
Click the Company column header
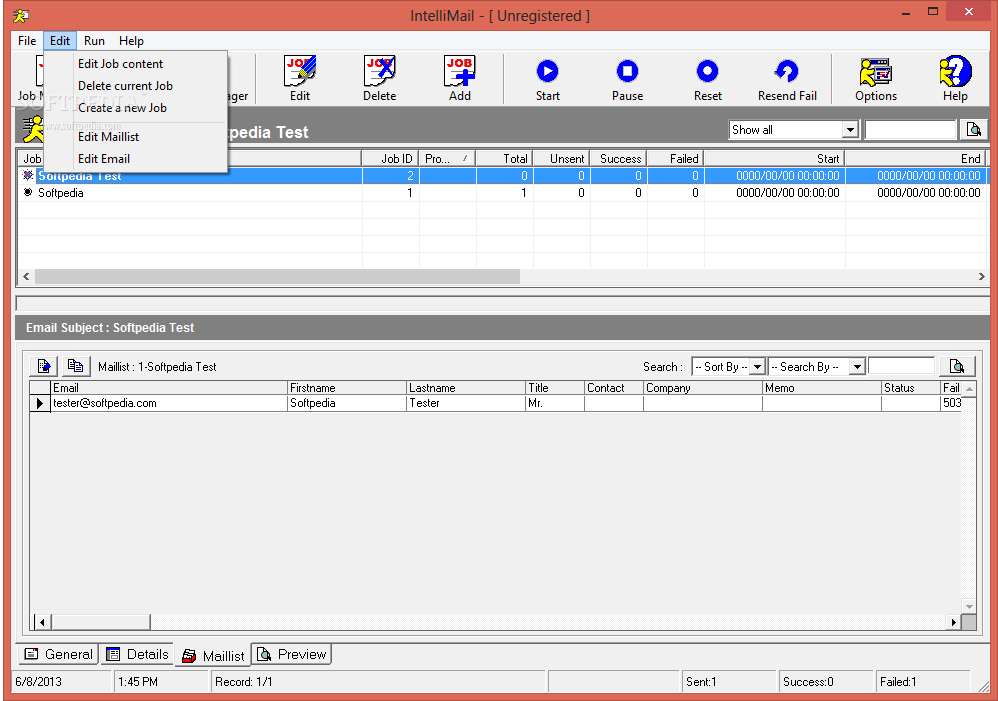coord(703,388)
